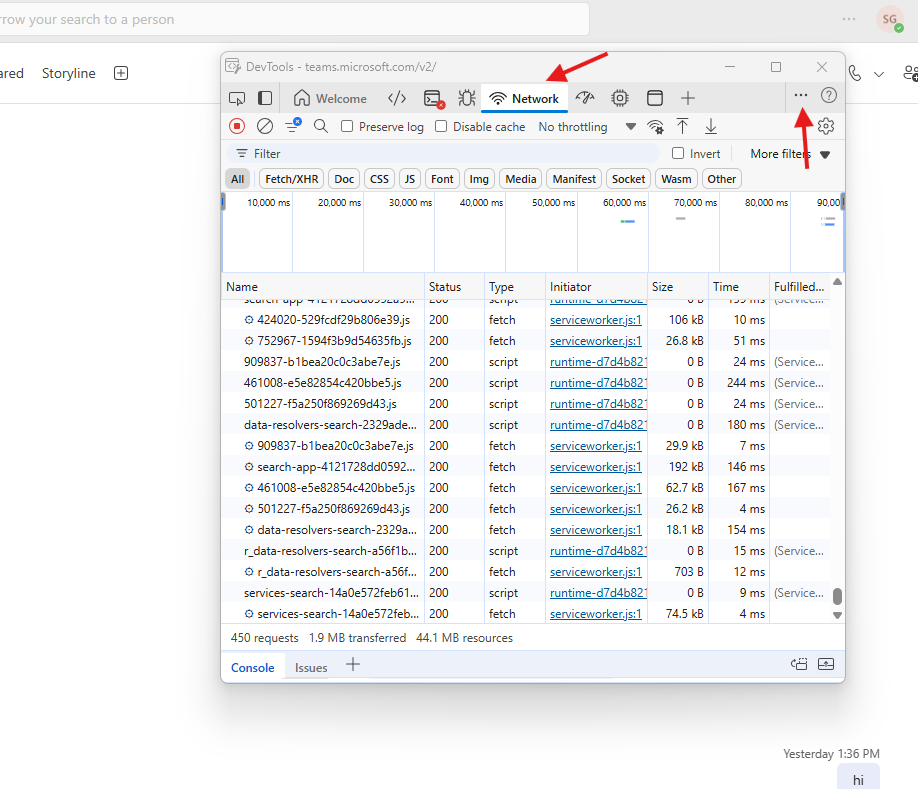Click the Import HAR file upload arrow
The width and height of the screenshot is (918, 789).
pos(683,126)
